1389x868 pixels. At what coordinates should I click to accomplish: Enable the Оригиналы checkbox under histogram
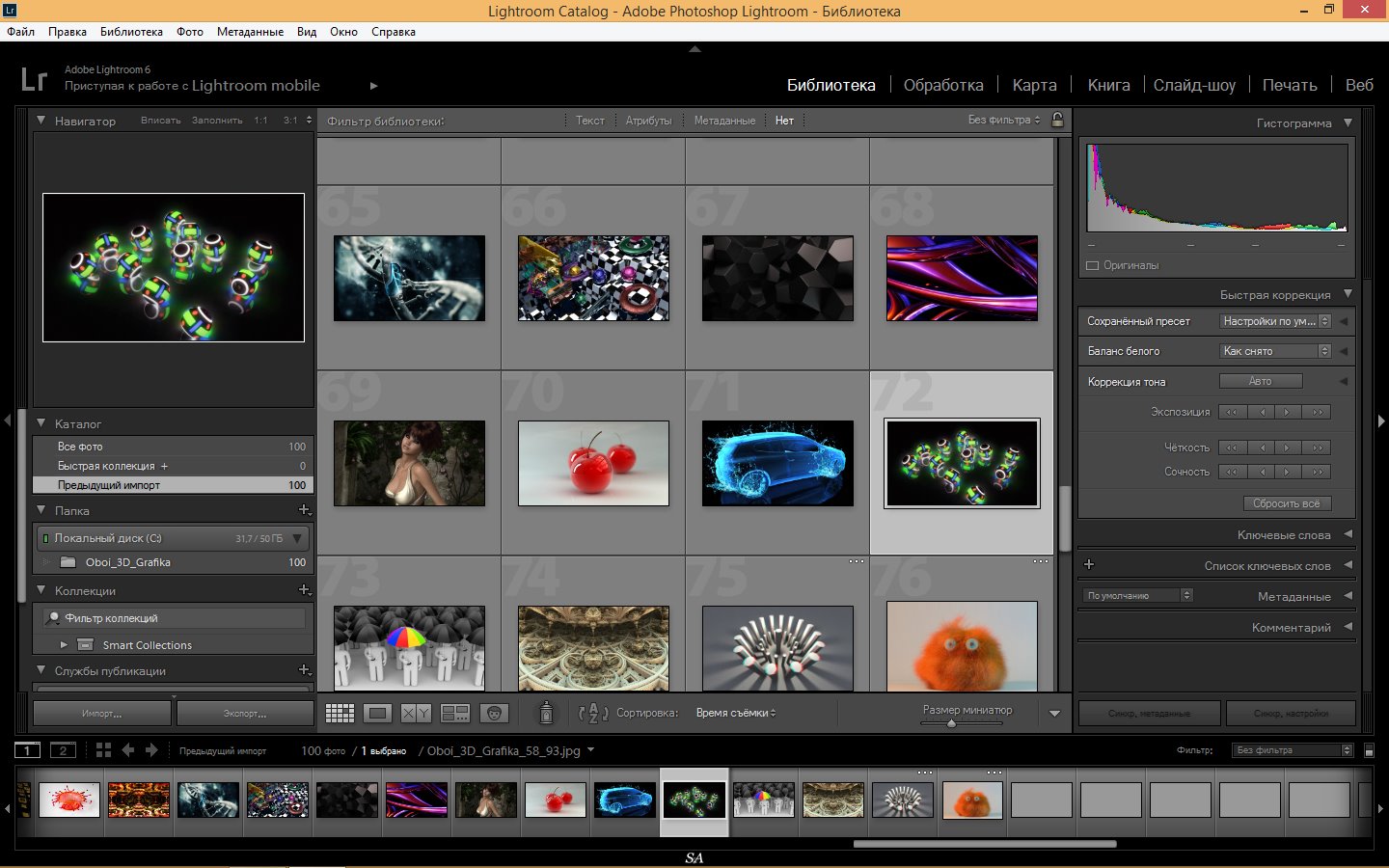1093,265
